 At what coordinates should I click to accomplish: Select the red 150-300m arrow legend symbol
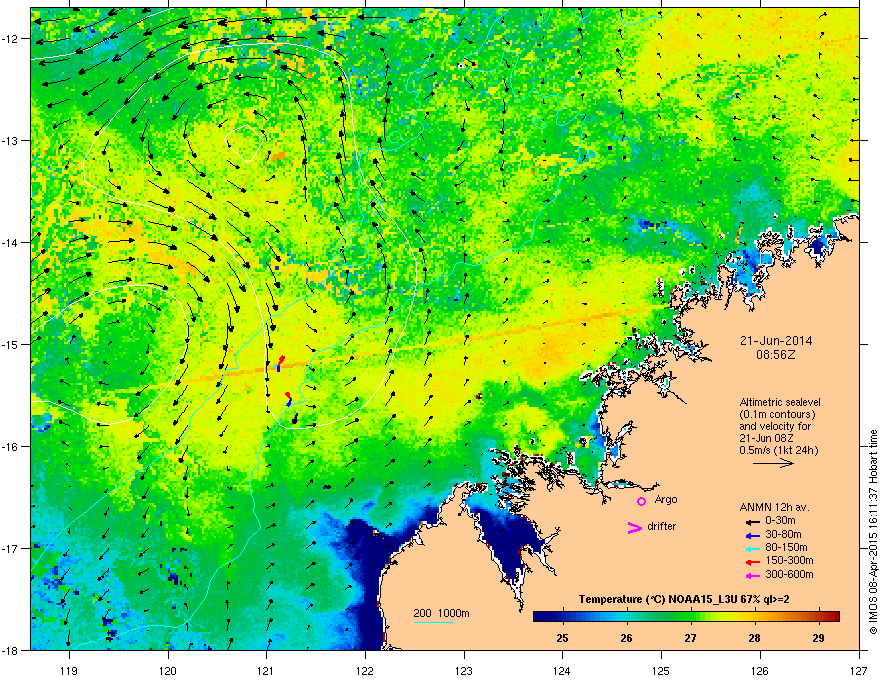coord(752,562)
